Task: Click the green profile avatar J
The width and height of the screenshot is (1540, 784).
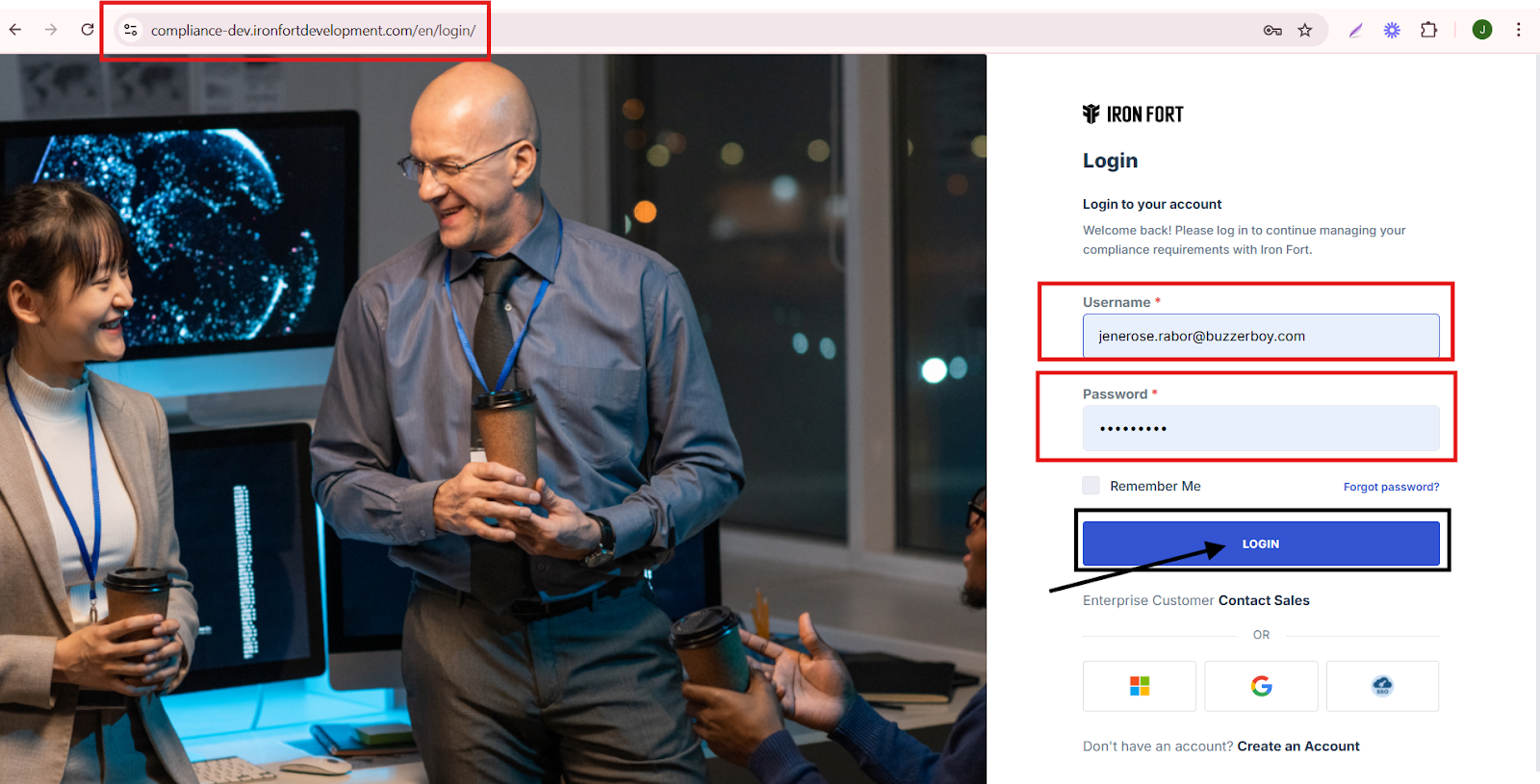Action: (1482, 30)
